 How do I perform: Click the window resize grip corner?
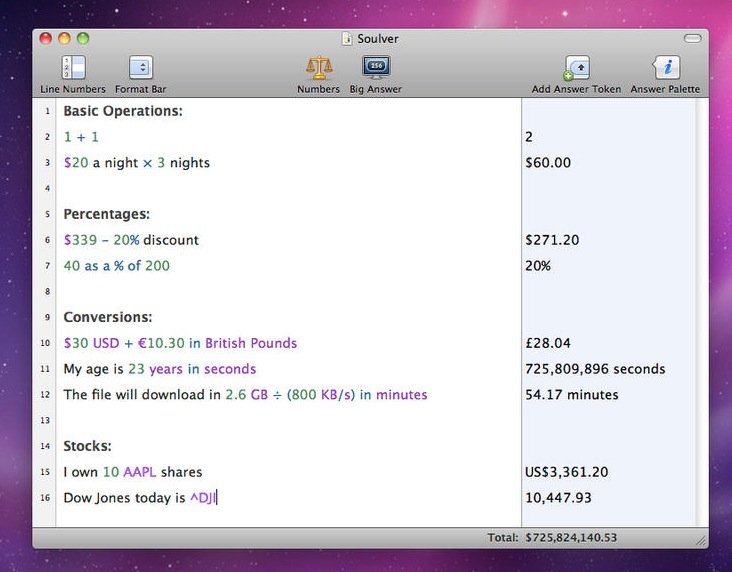pyautogui.click(x=701, y=541)
